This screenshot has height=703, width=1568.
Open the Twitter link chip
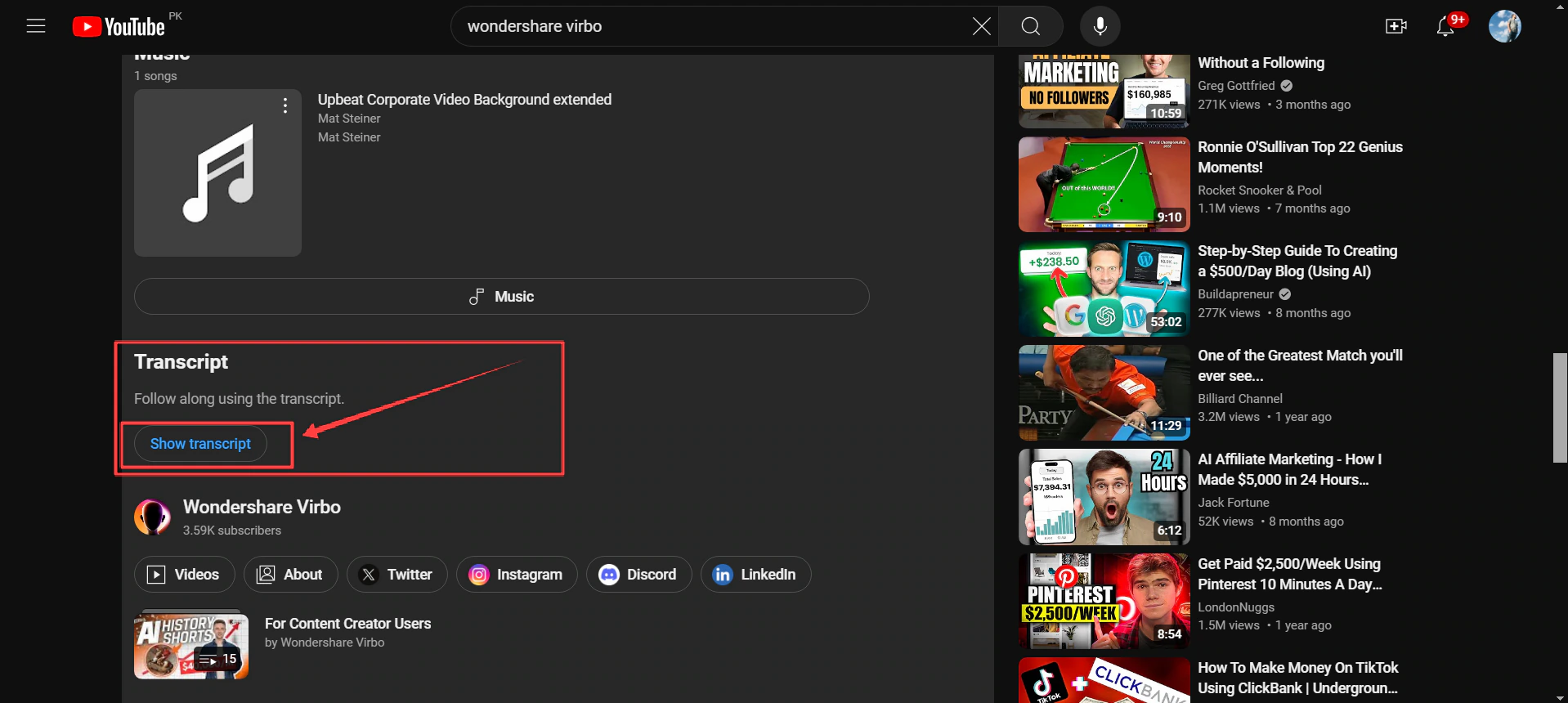pos(396,575)
